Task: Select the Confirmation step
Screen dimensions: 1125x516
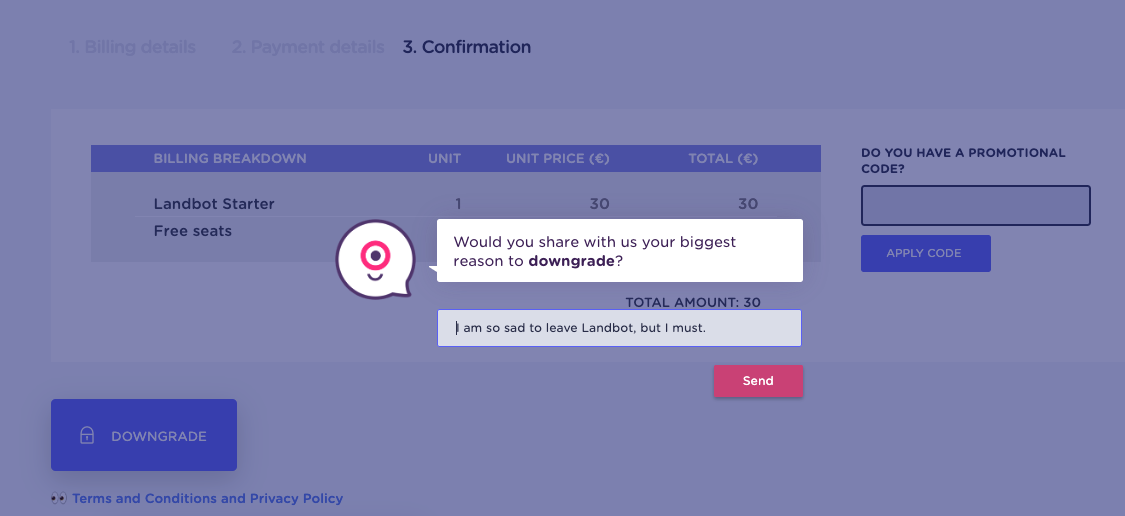Action: [x=467, y=47]
